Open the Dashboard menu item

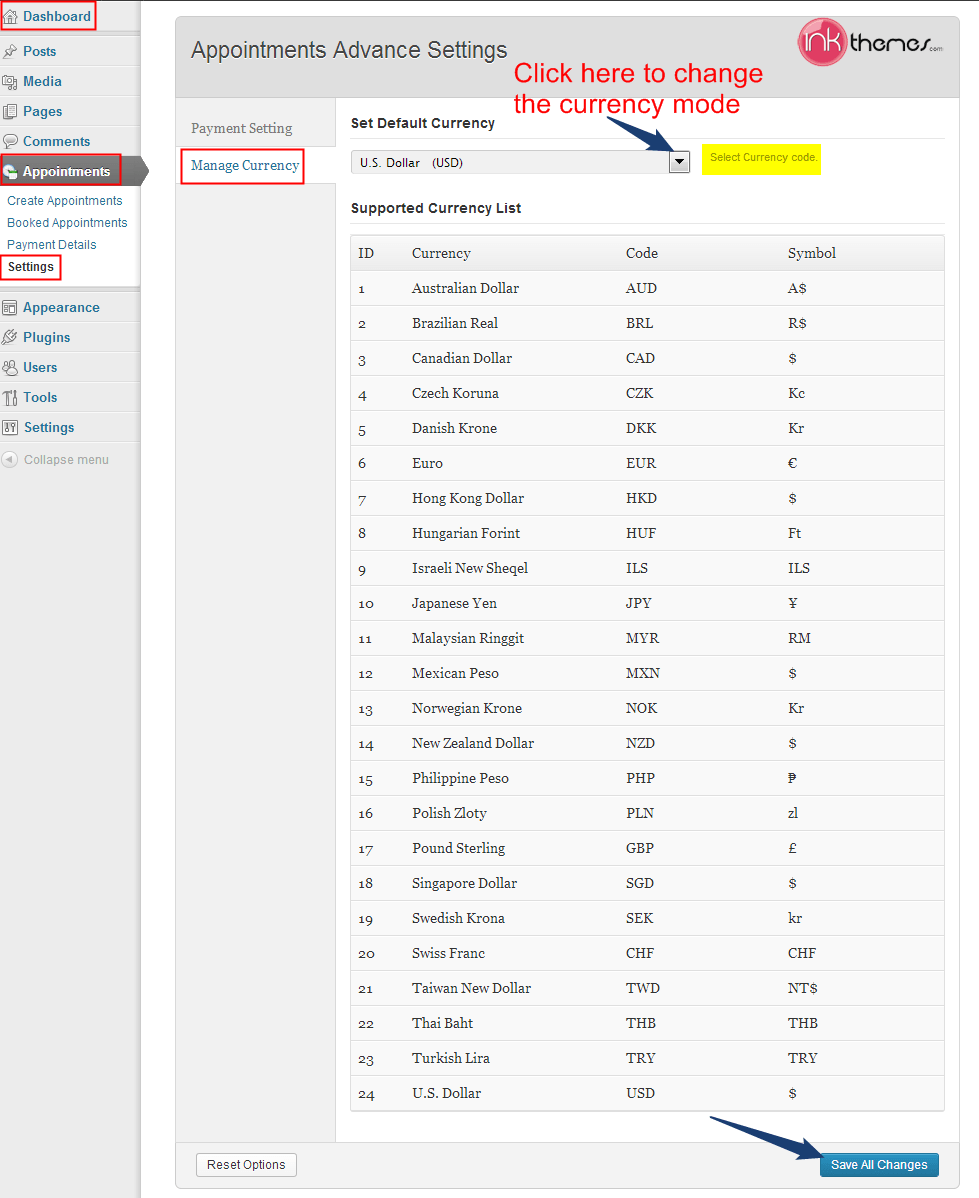[x=57, y=17]
